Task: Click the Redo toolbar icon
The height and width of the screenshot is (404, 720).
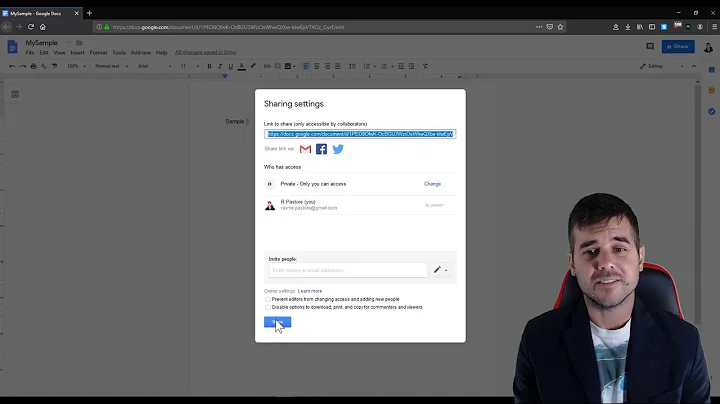Action: 22,66
